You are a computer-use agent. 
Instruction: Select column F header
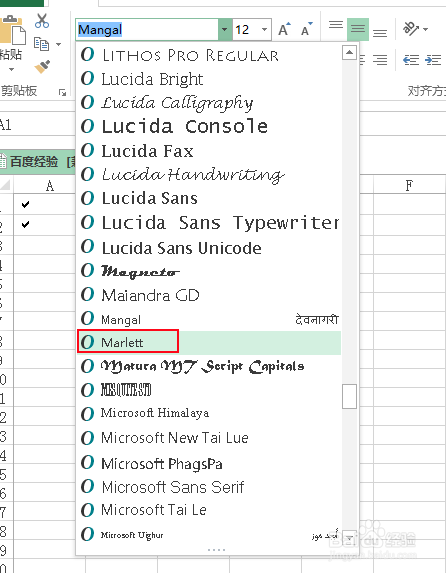point(409,186)
